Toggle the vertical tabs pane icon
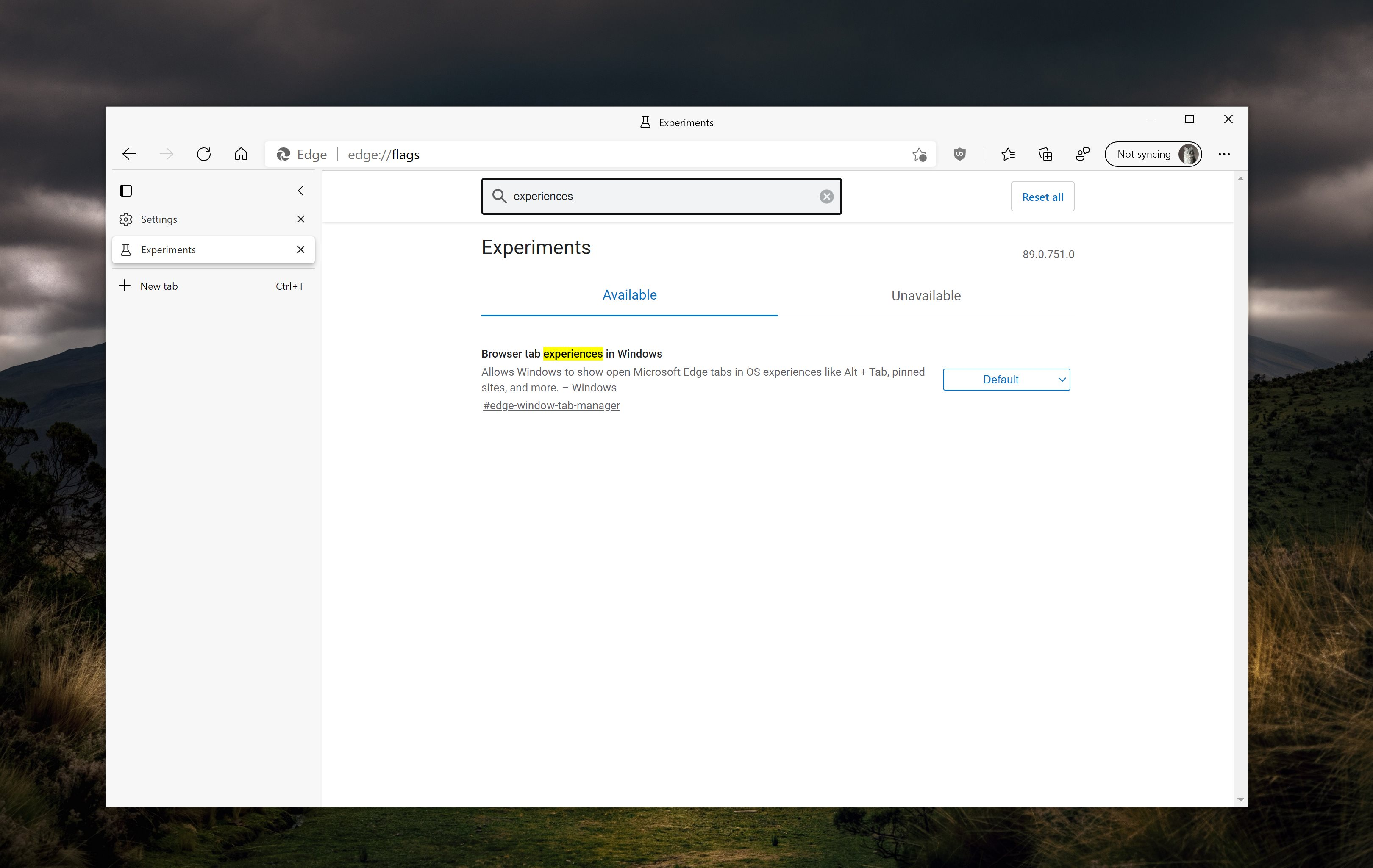This screenshot has width=1373, height=868. (x=126, y=190)
